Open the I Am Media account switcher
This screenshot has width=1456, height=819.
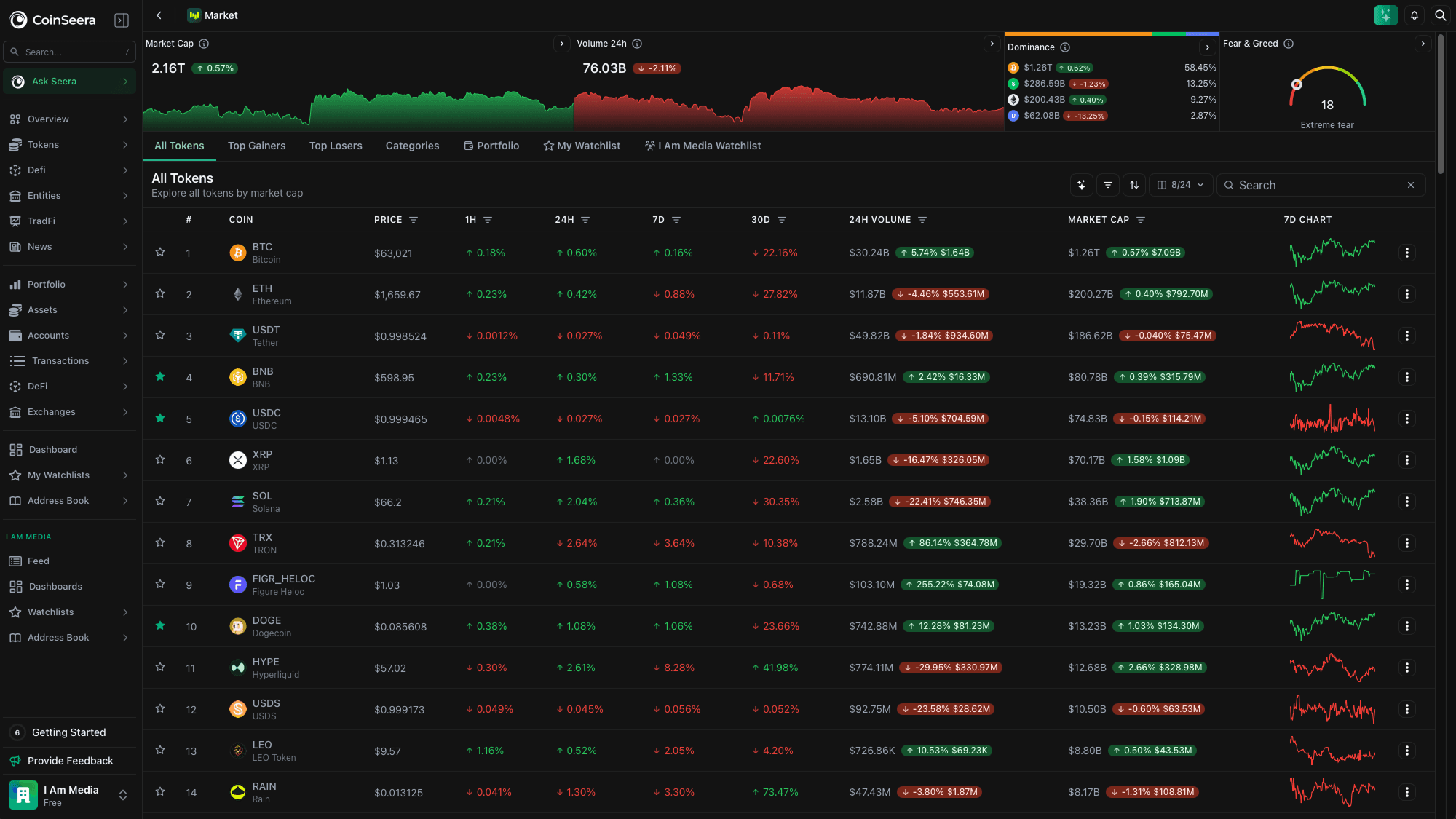pos(69,795)
